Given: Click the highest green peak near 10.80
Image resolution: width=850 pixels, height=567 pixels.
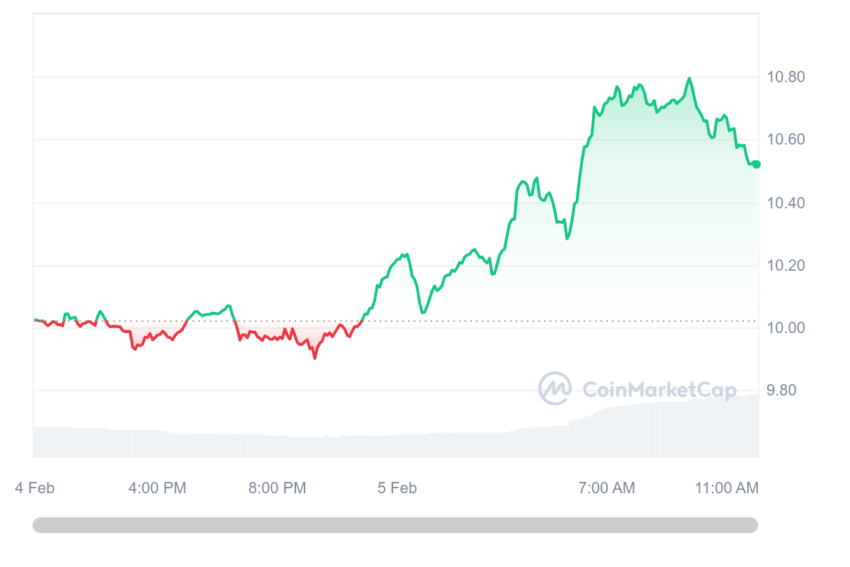Looking at the screenshot, I should pyautogui.click(x=690, y=79).
